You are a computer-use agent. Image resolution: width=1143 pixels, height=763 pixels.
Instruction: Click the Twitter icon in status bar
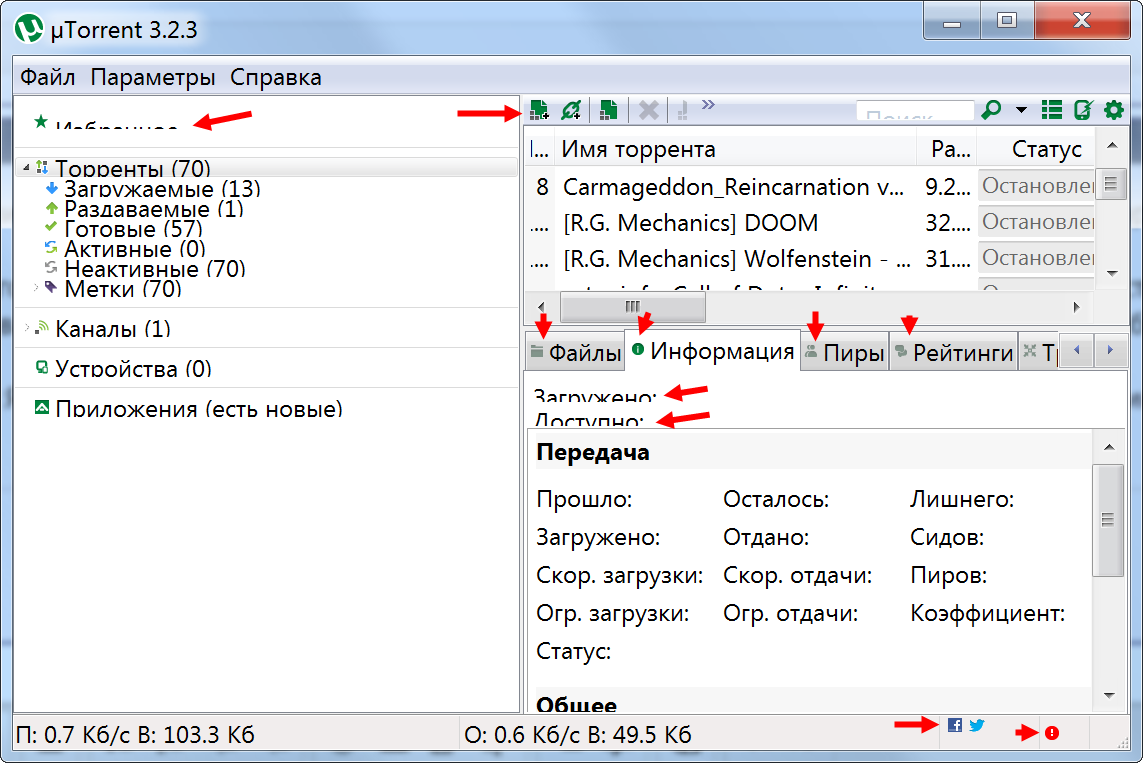(976, 725)
